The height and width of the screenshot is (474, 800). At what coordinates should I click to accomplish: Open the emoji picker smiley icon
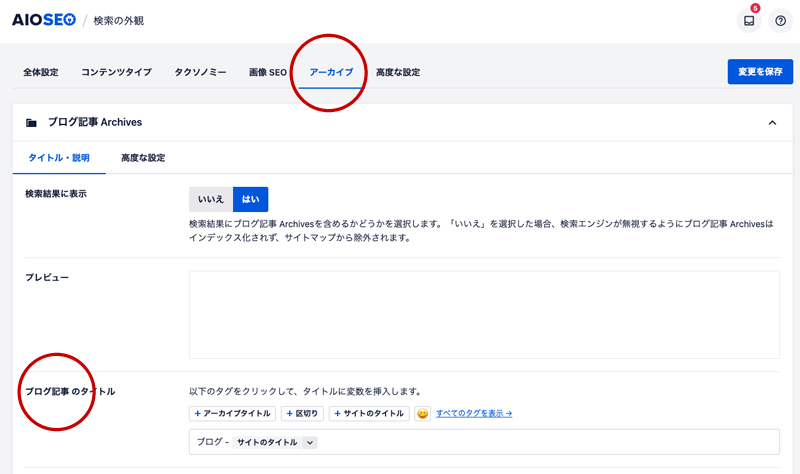tap(422, 413)
